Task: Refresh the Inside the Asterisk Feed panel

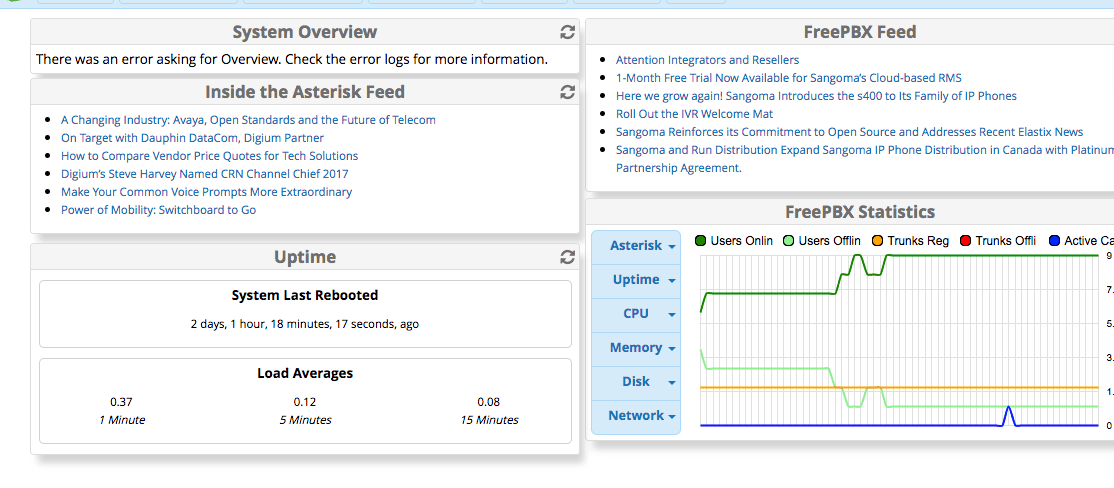Action: 567,92
